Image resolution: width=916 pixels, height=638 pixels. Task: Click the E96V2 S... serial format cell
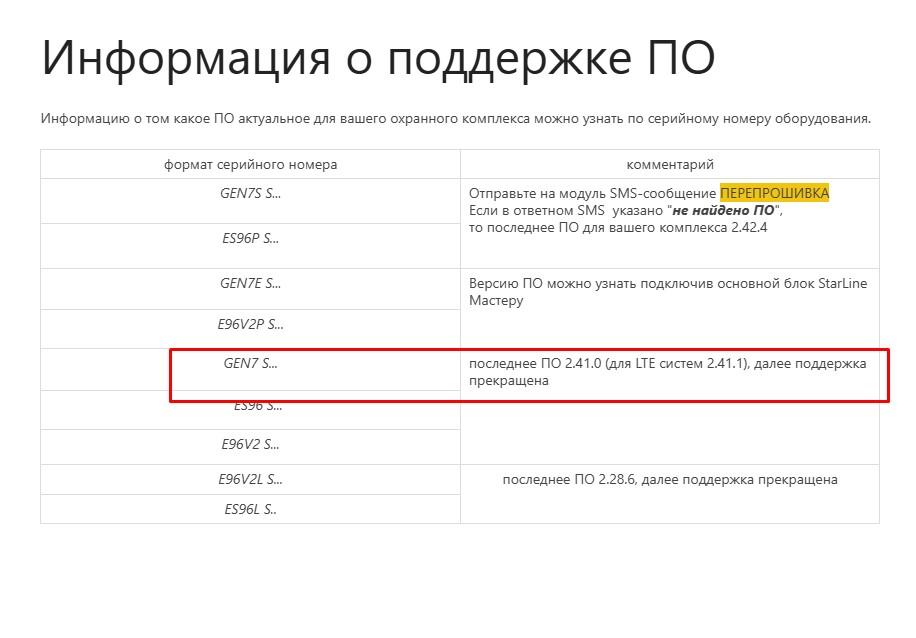[x=250, y=444]
